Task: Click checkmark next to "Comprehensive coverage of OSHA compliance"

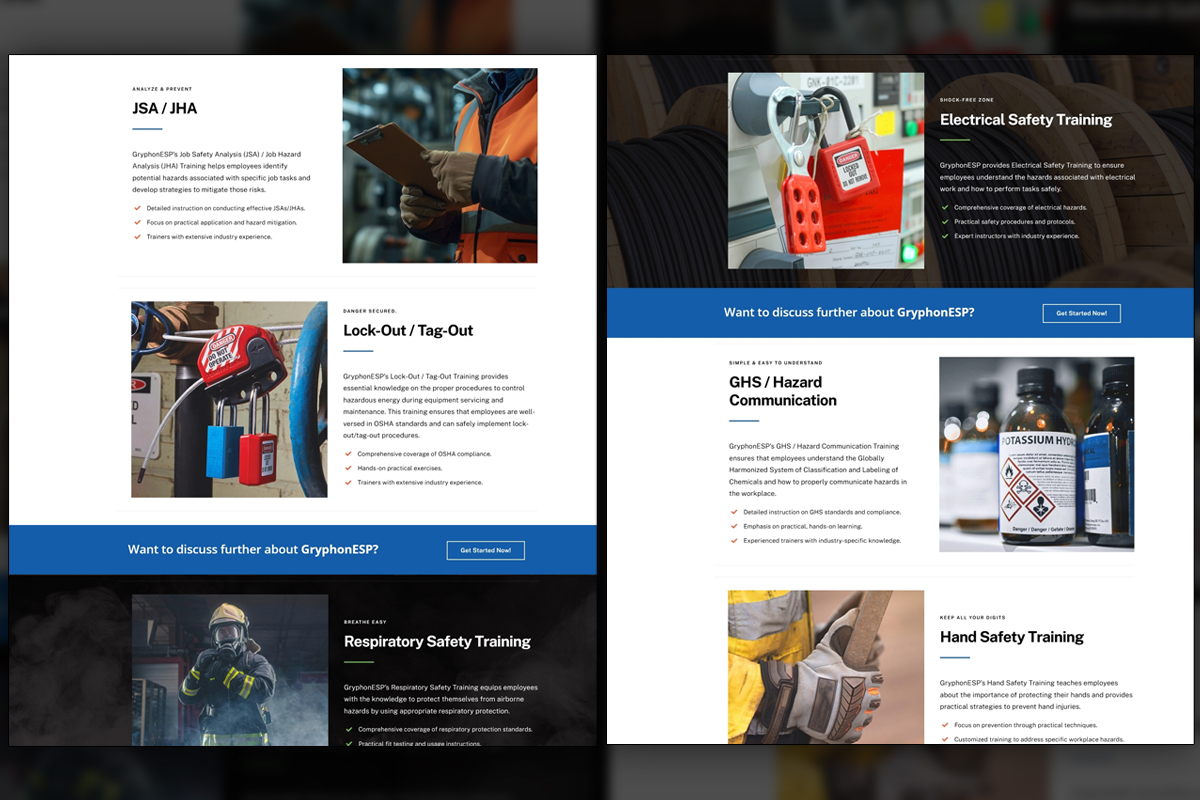Action: (x=348, y=454)
